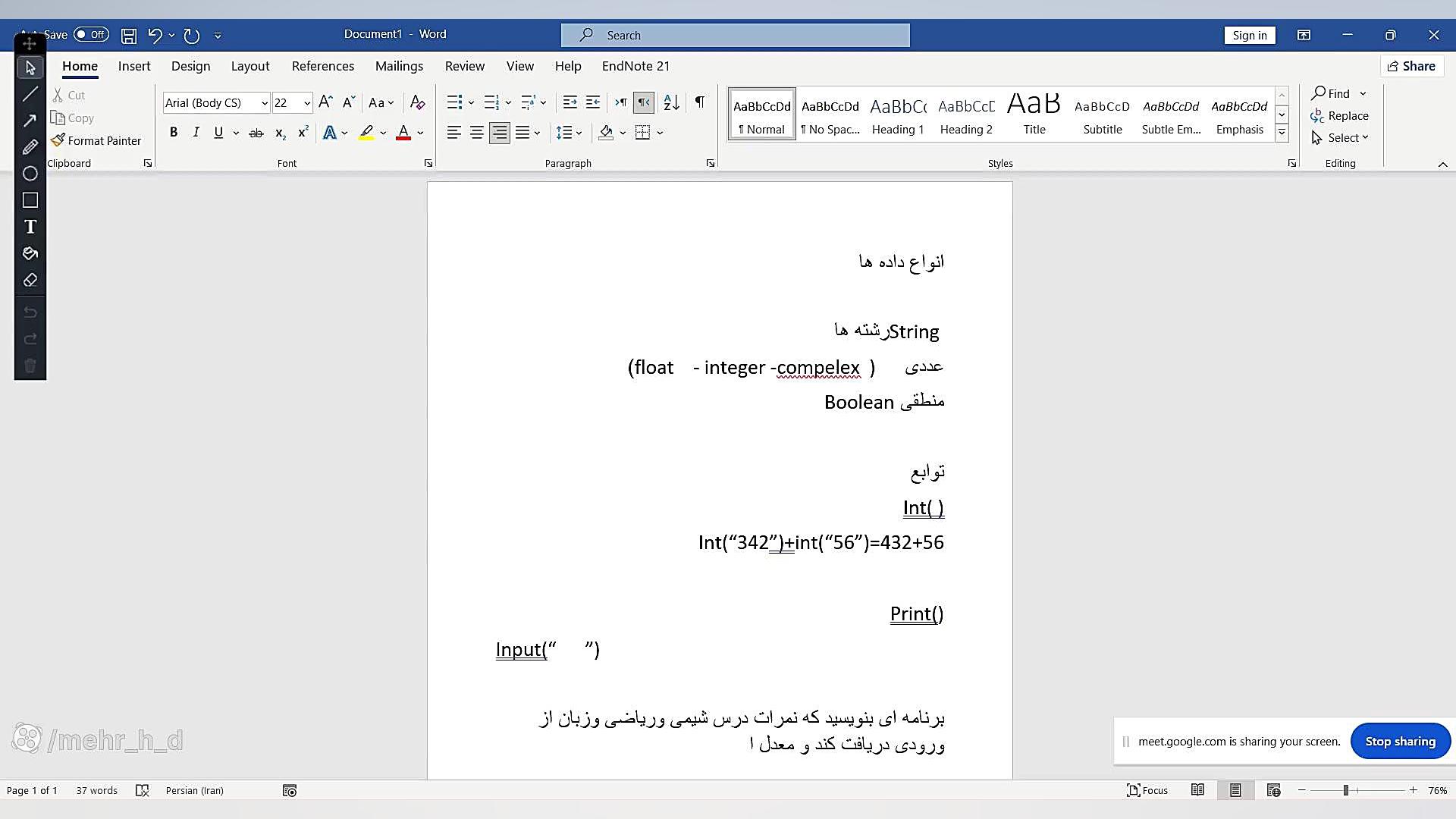Apply yellow text highlight color
Viewport: 1456px width, 819px height.
pyautogui.click(x=366, y=133)
